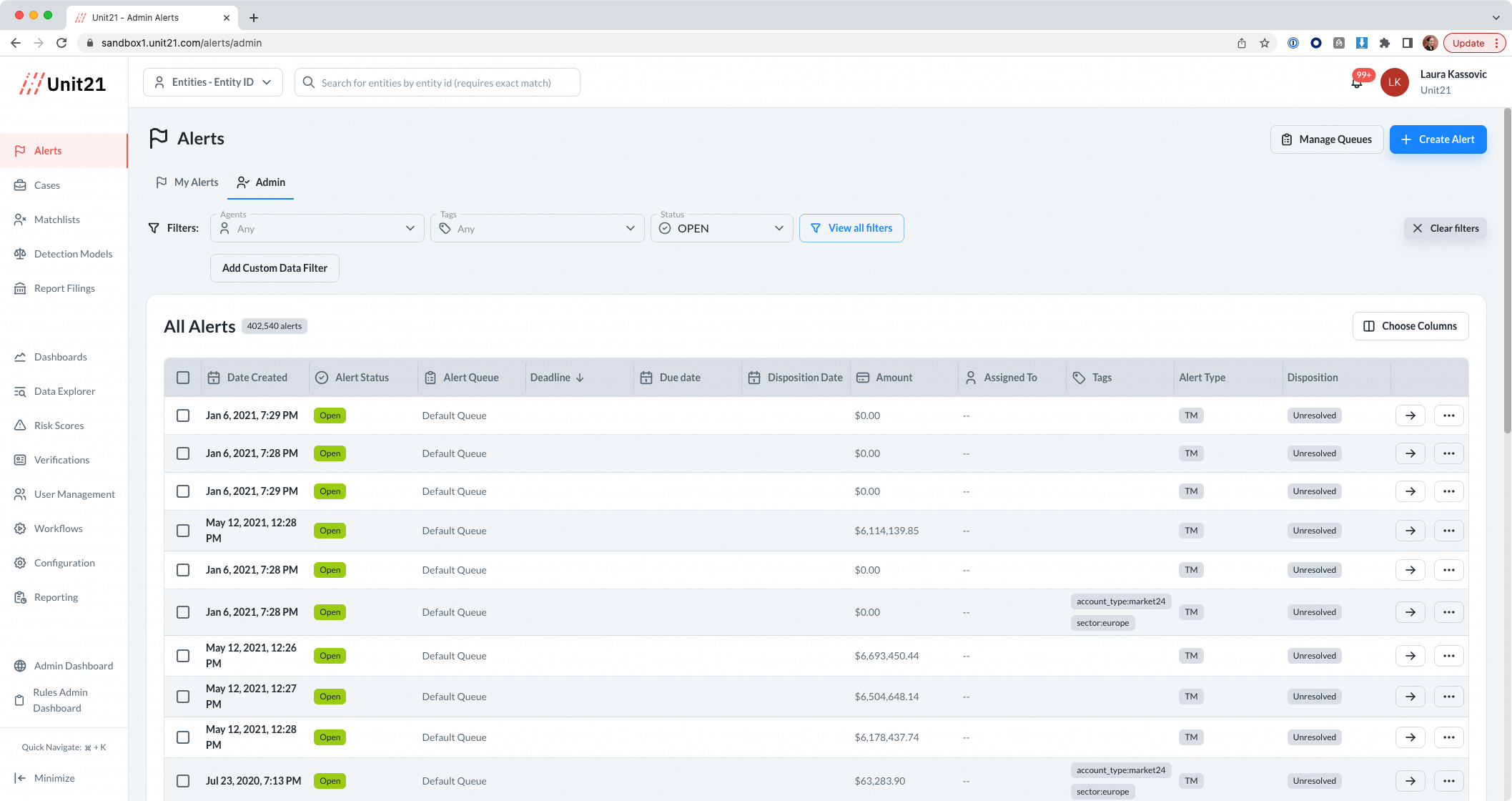Switch to the My Alerts tab
Viewport: 1512px width, 801px height.
click(x=187, y=182)
